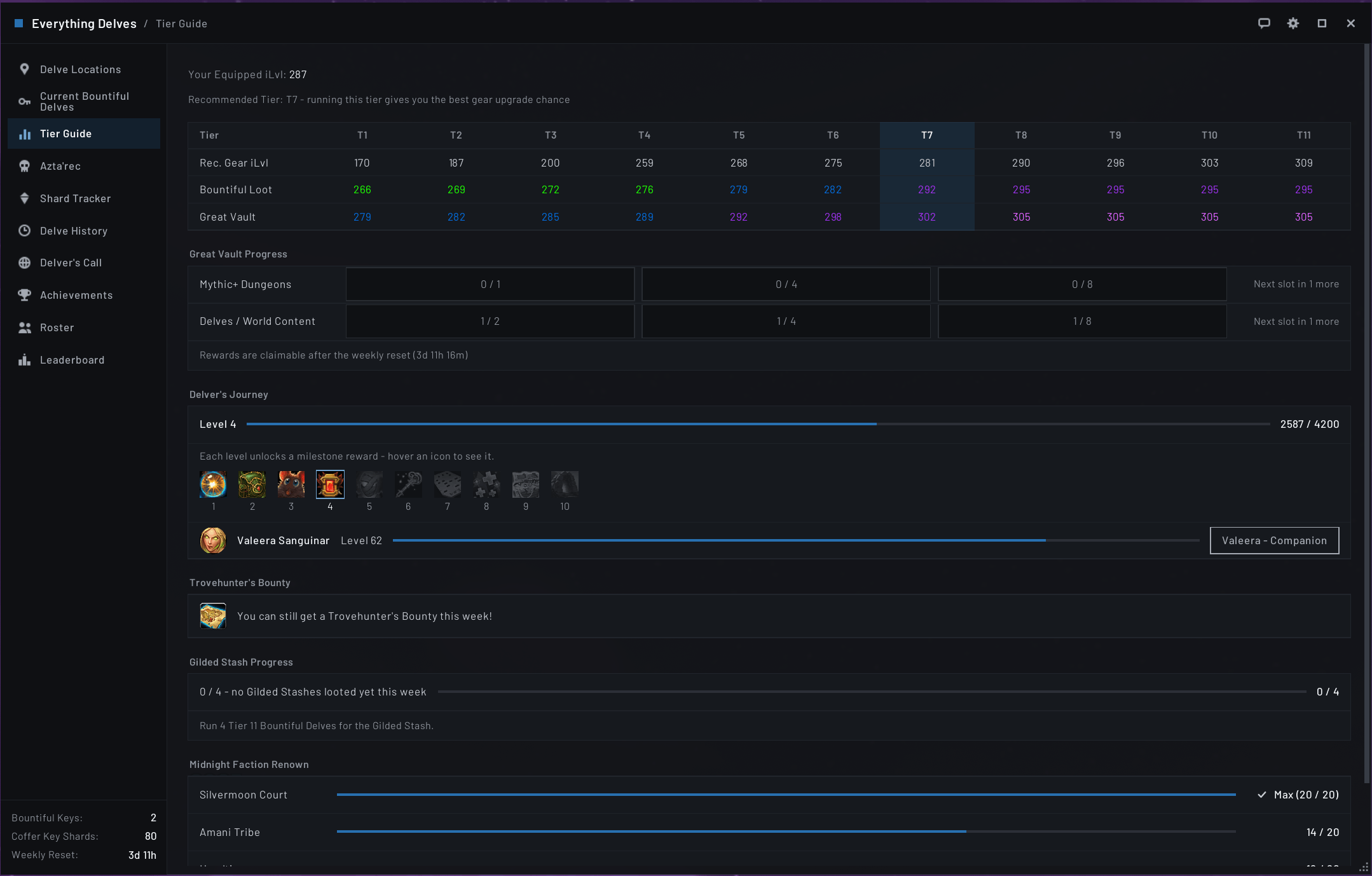Select Tier Guide sidebar item

point(84,133)
